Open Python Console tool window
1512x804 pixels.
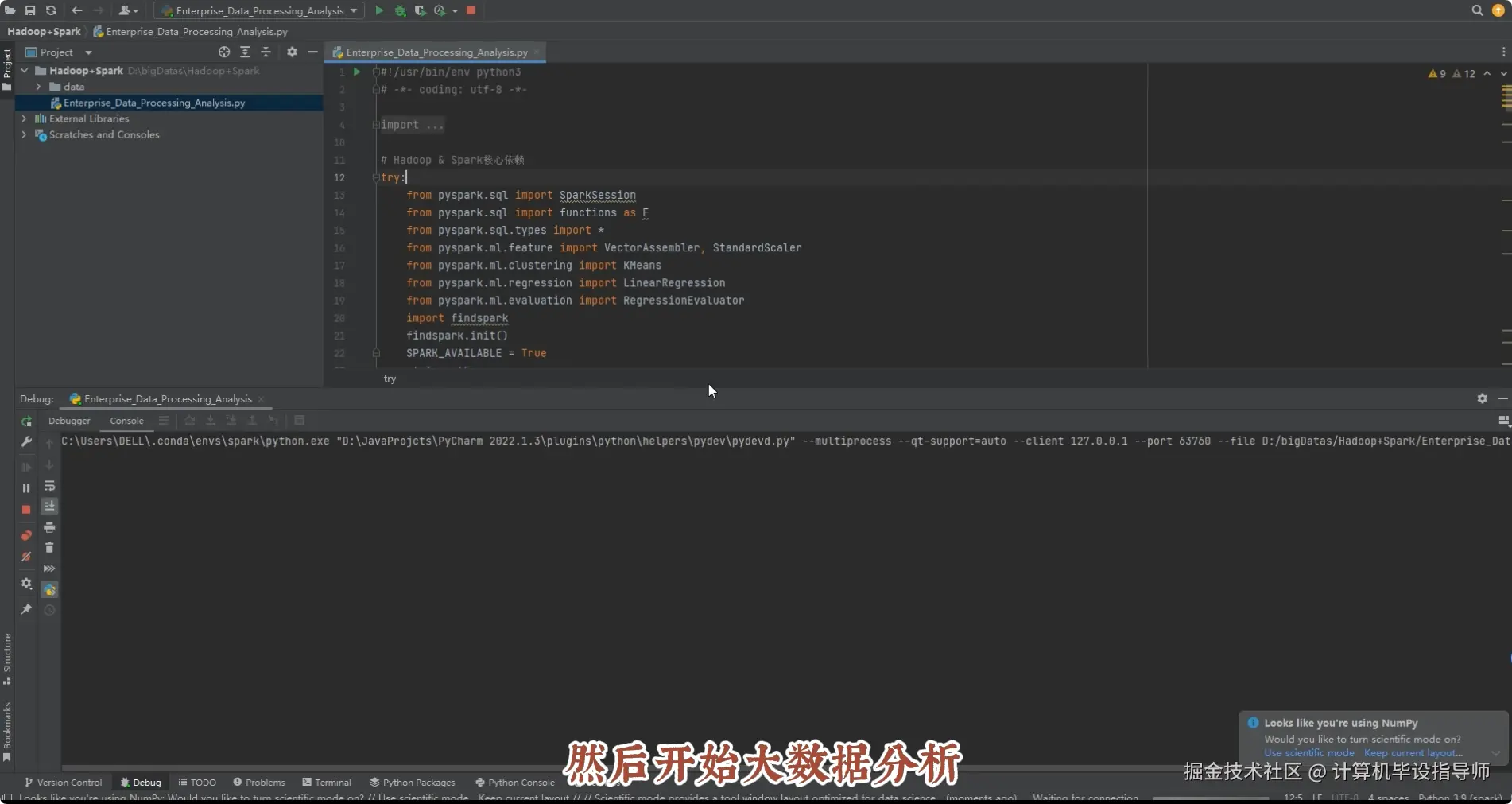click(x=515, y=783)
